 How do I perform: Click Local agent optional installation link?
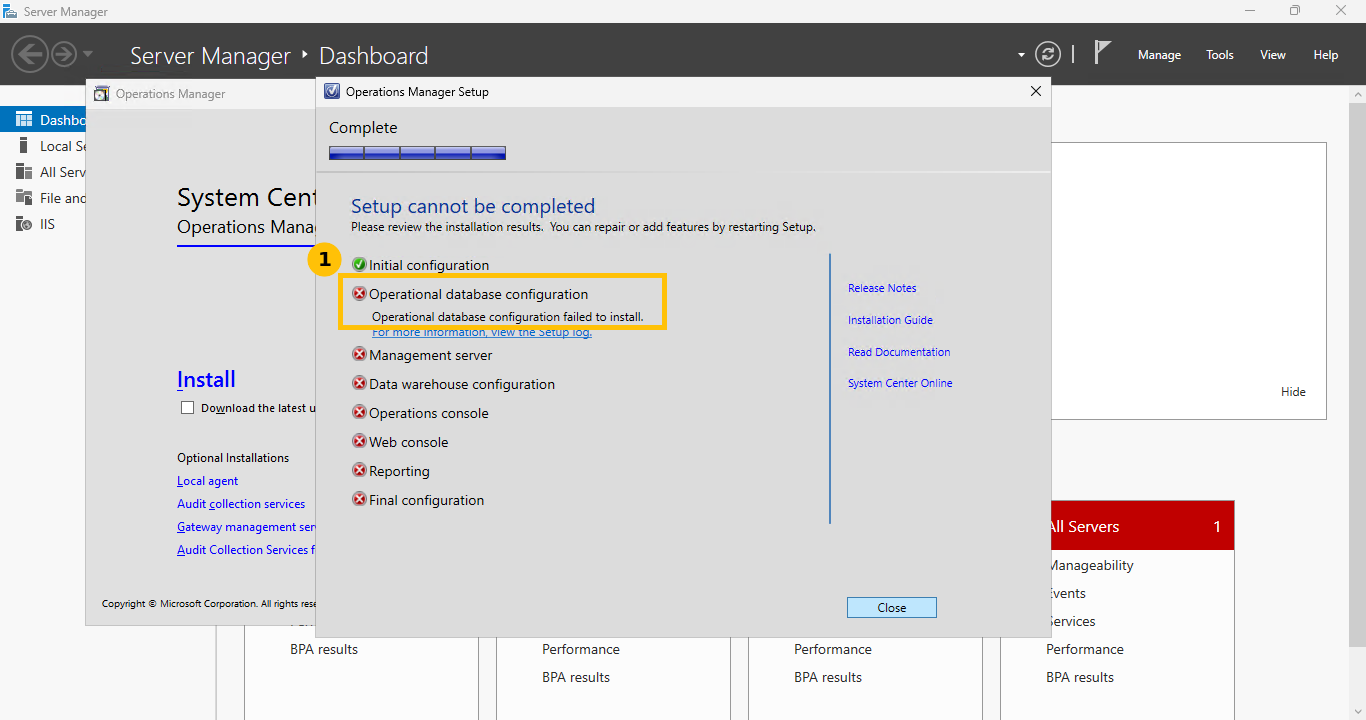[208, 481]
